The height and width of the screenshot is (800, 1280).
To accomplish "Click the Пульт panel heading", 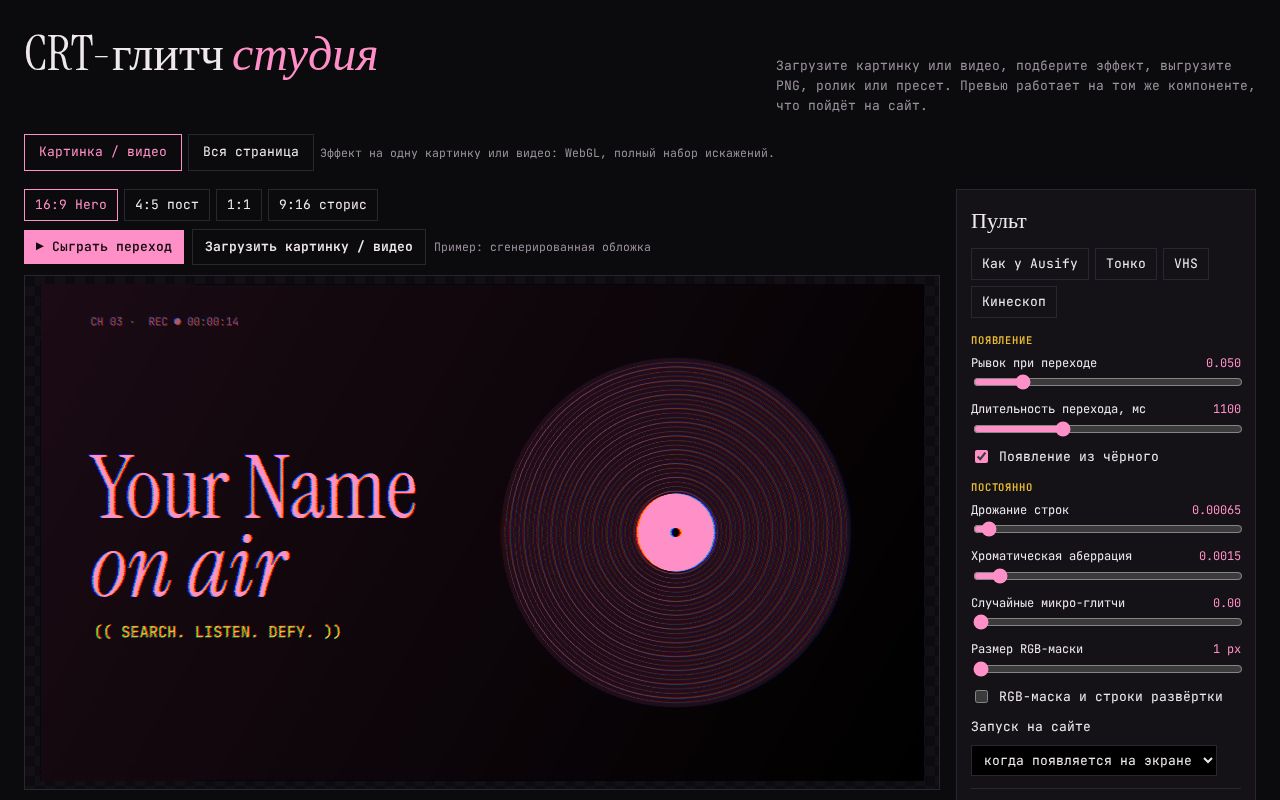I will (x=999, y=222).
